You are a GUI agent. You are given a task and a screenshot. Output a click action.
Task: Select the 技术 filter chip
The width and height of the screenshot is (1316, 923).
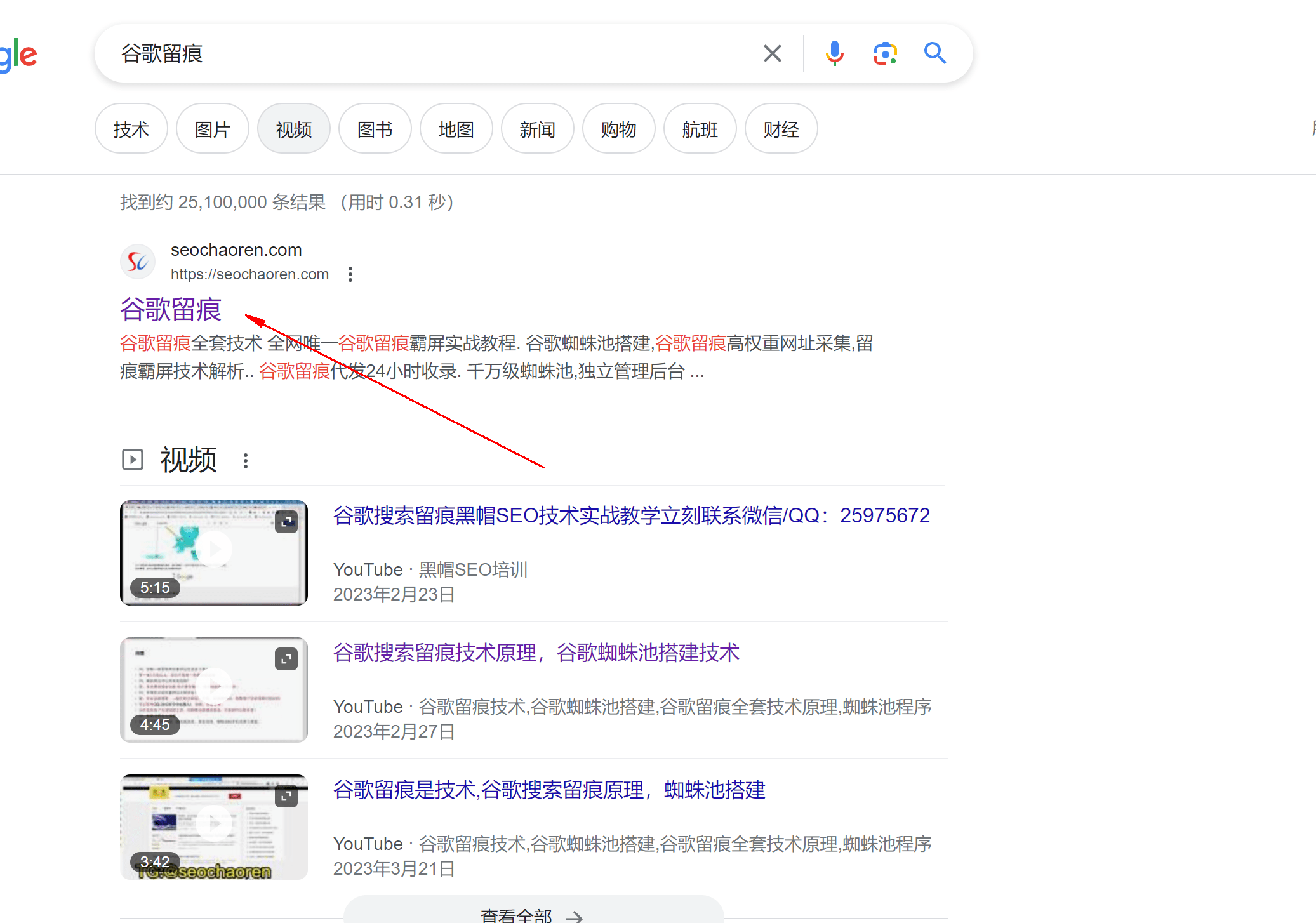(131, 129)
